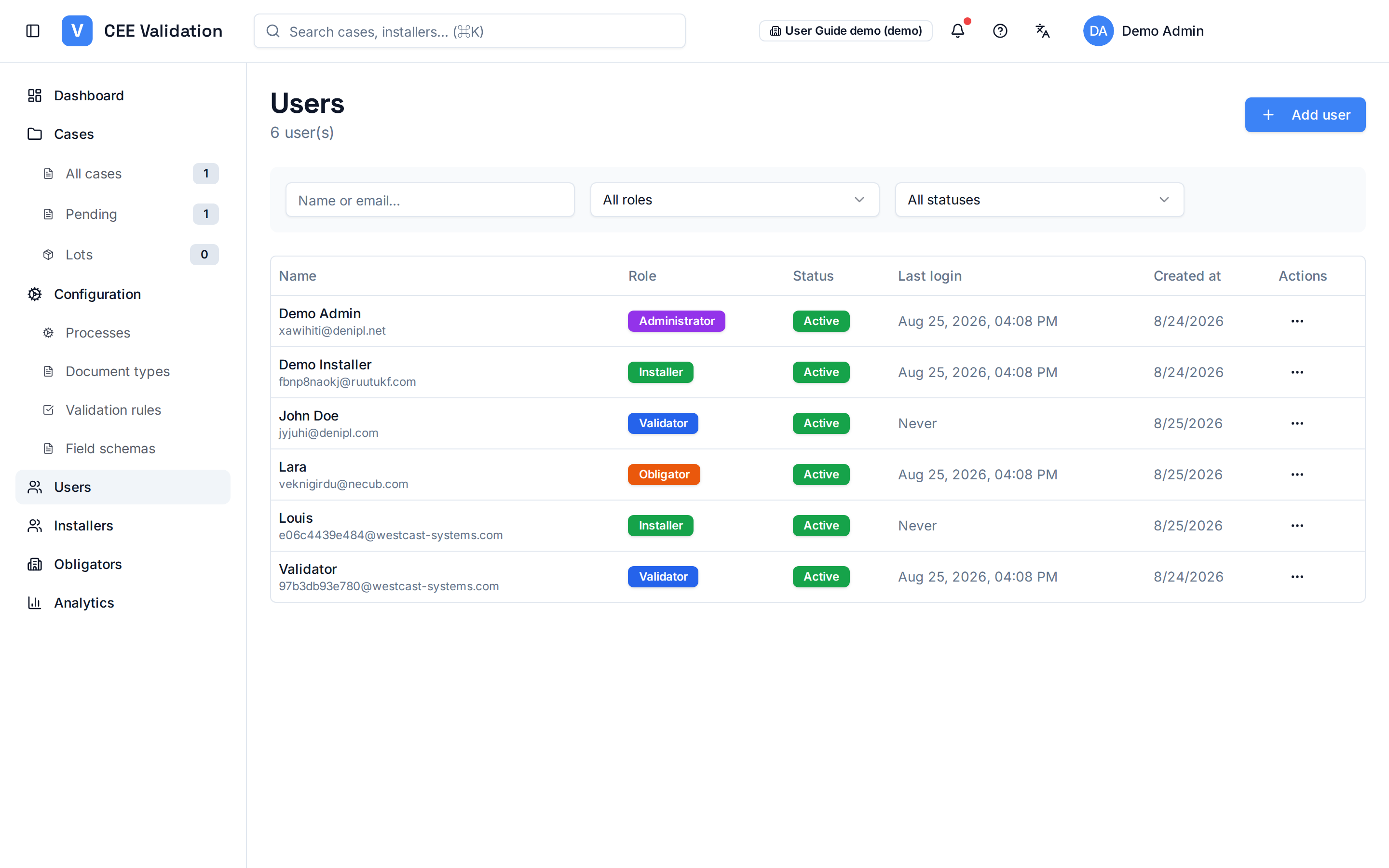
Task: Open actions menu for Lara row
Action: [1297, 474]
